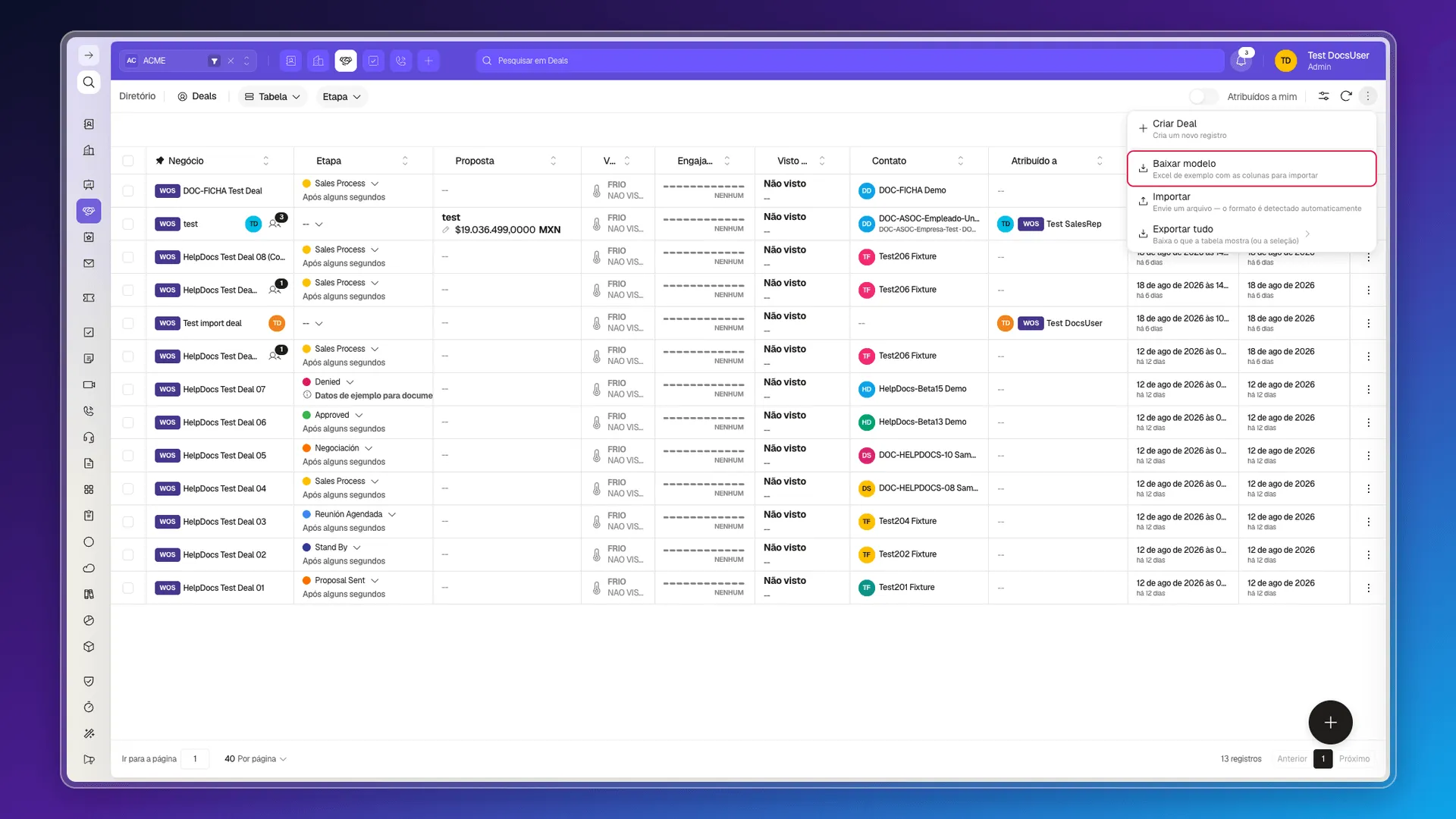The width and height of the screenshot is (1456, 819).
Task: Open Exportar tudo submenu
Action: tap(1251, 234)
